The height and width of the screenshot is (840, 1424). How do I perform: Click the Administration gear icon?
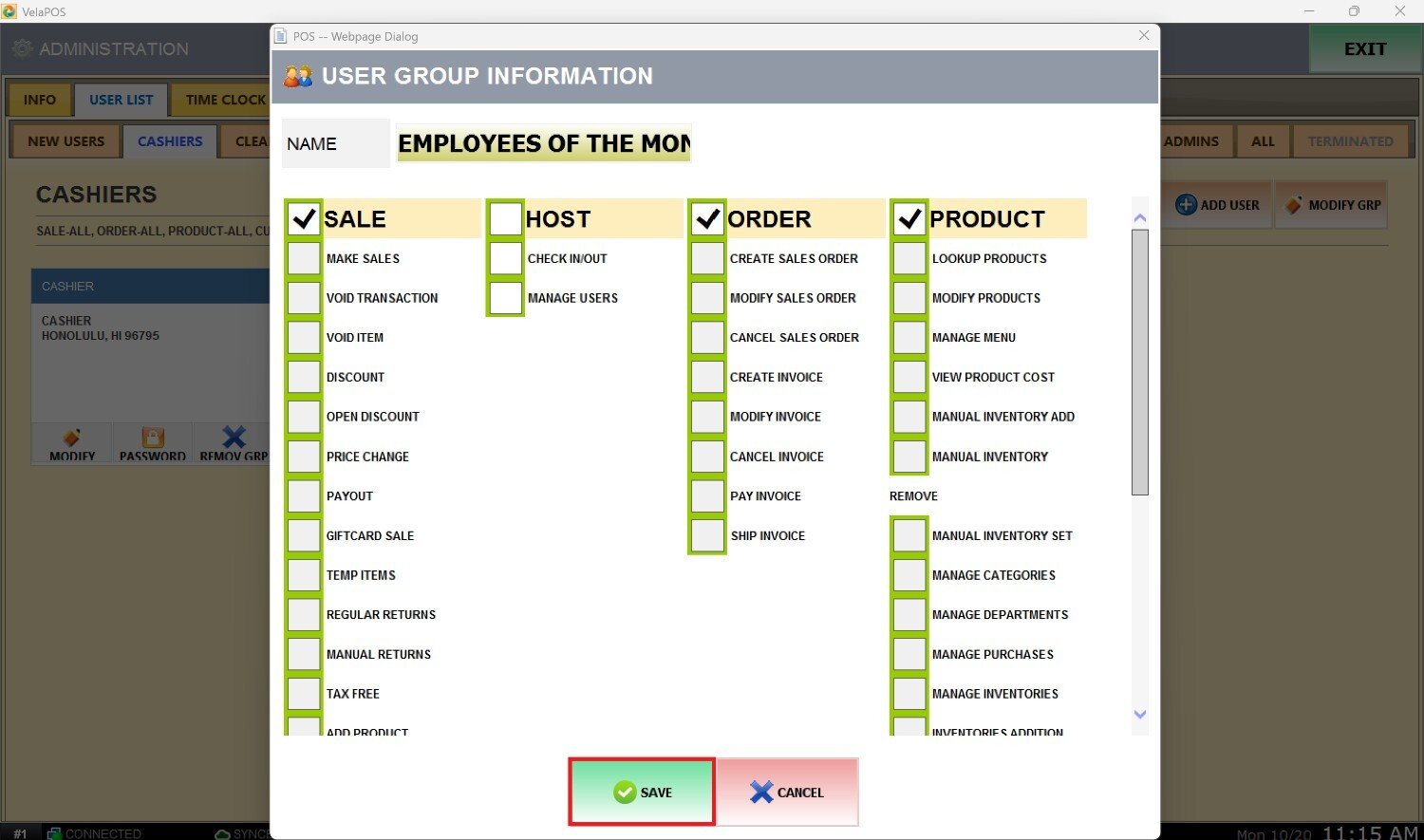click(23, 48)
